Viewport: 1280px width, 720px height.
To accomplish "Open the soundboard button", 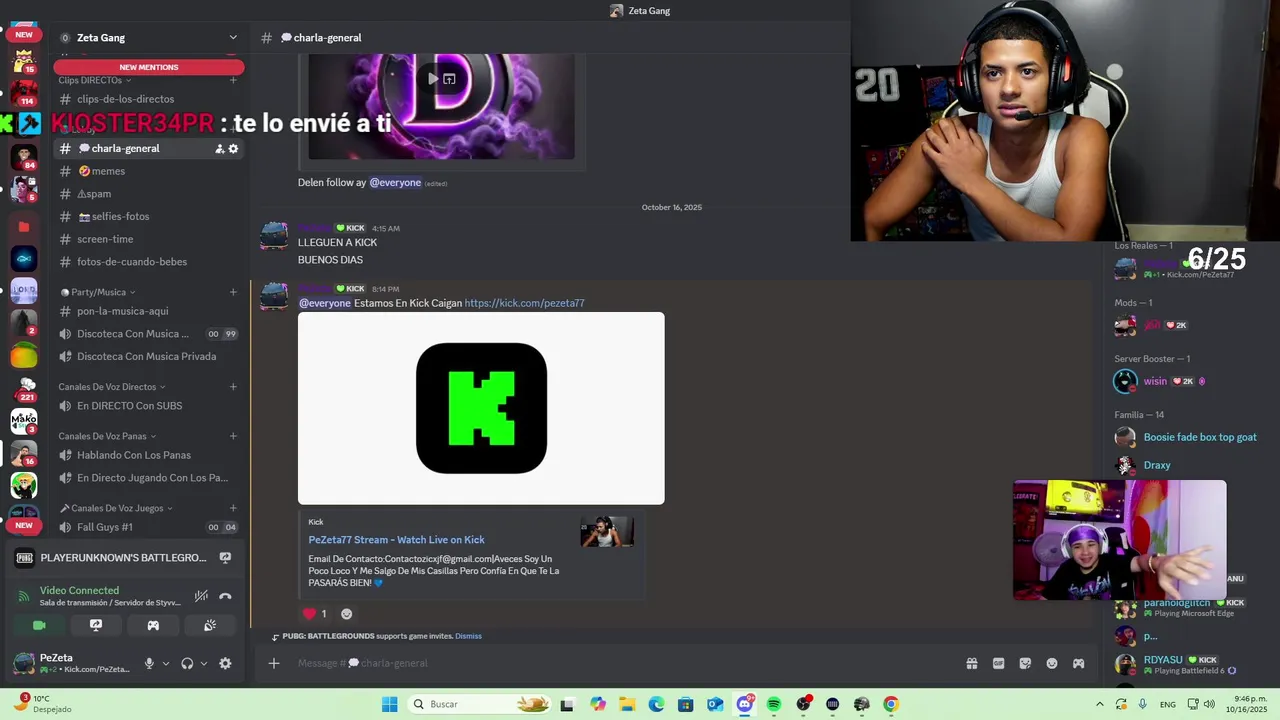I will (x=210, y=625).
